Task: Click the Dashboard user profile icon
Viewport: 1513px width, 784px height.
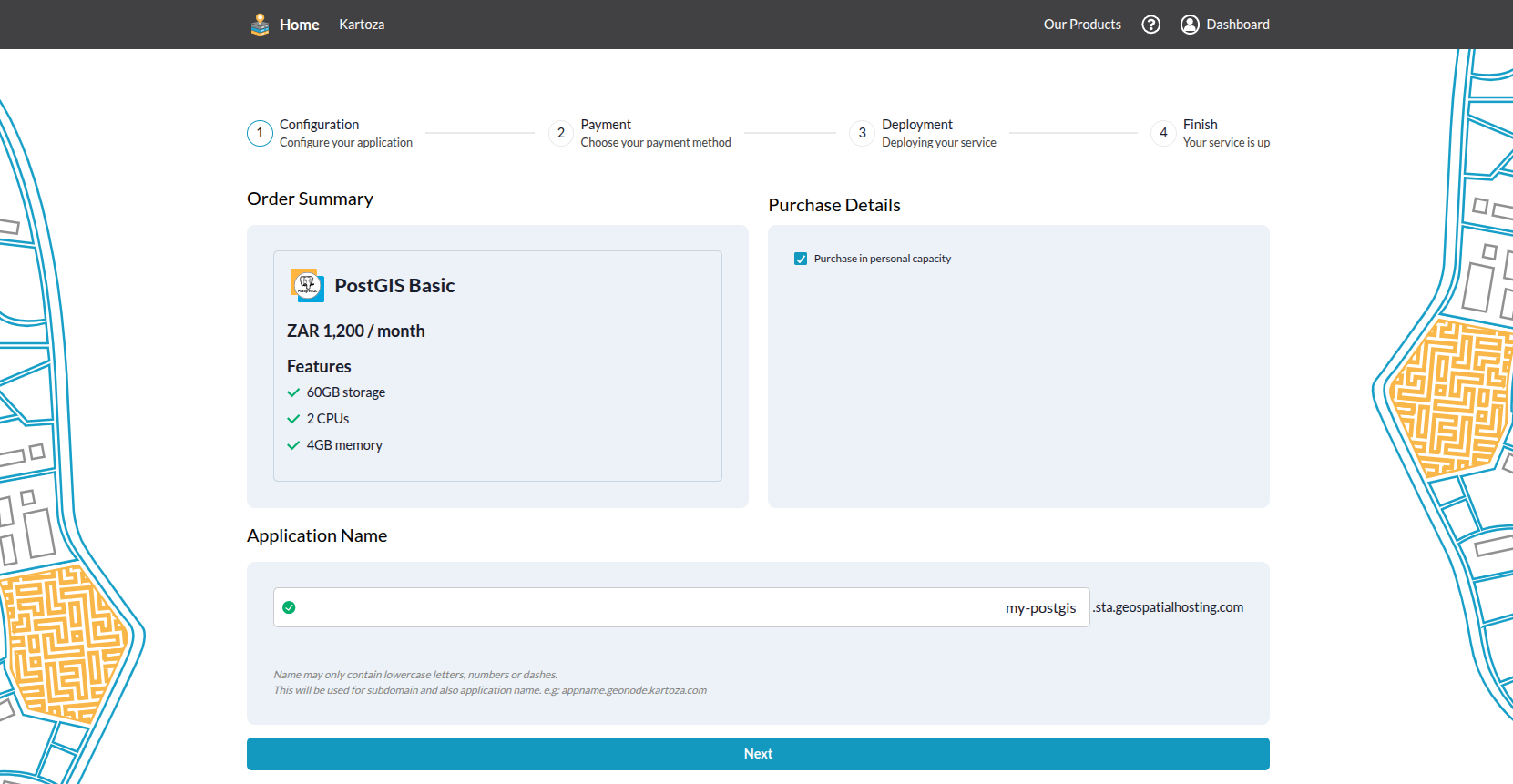Action: coord(1190,25)
